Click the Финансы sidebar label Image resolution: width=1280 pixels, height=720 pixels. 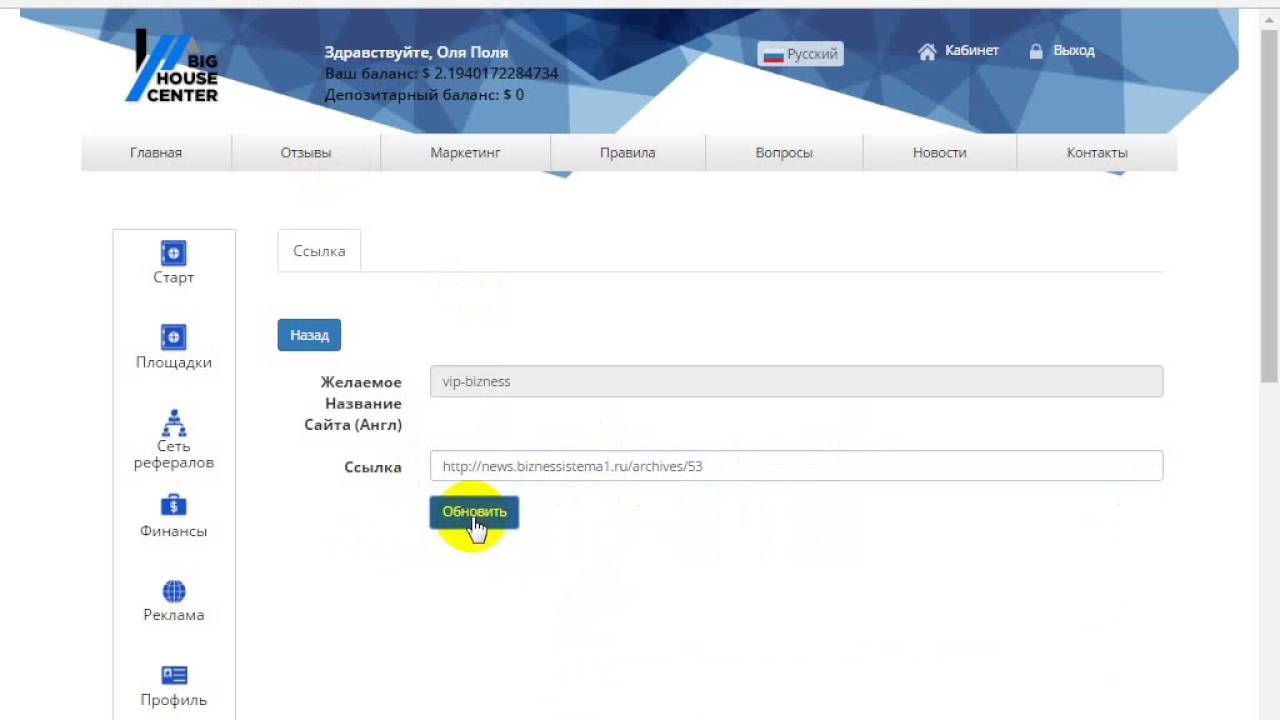[174, 531]
